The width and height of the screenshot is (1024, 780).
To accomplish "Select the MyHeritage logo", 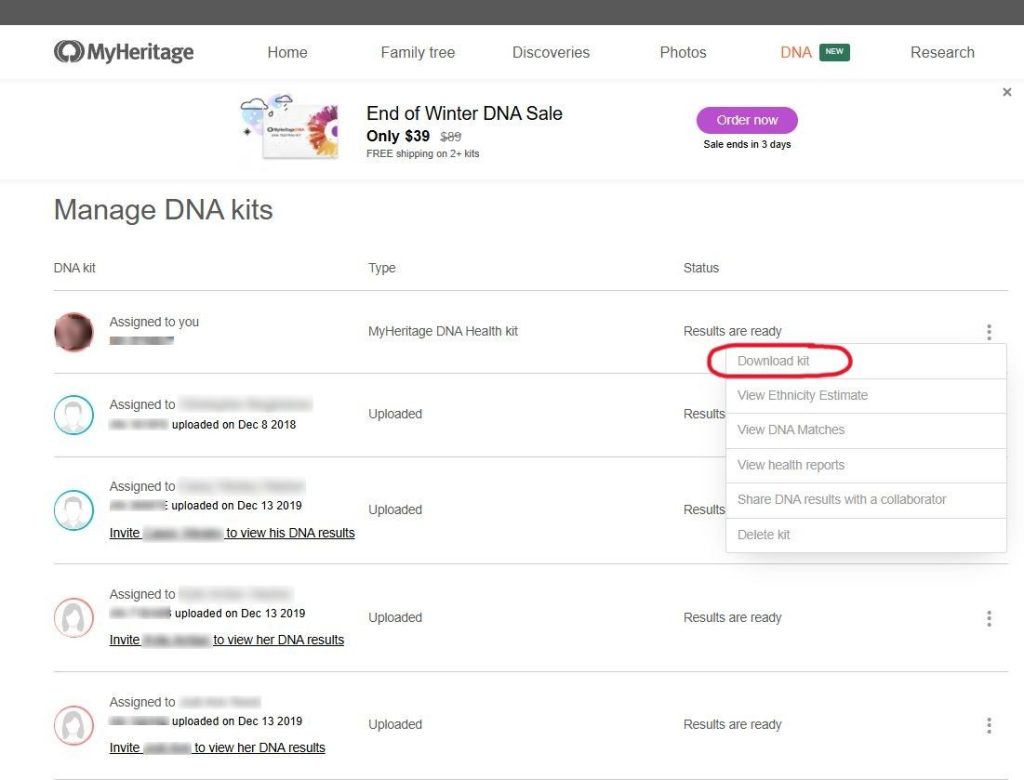I will click(124, 51).
